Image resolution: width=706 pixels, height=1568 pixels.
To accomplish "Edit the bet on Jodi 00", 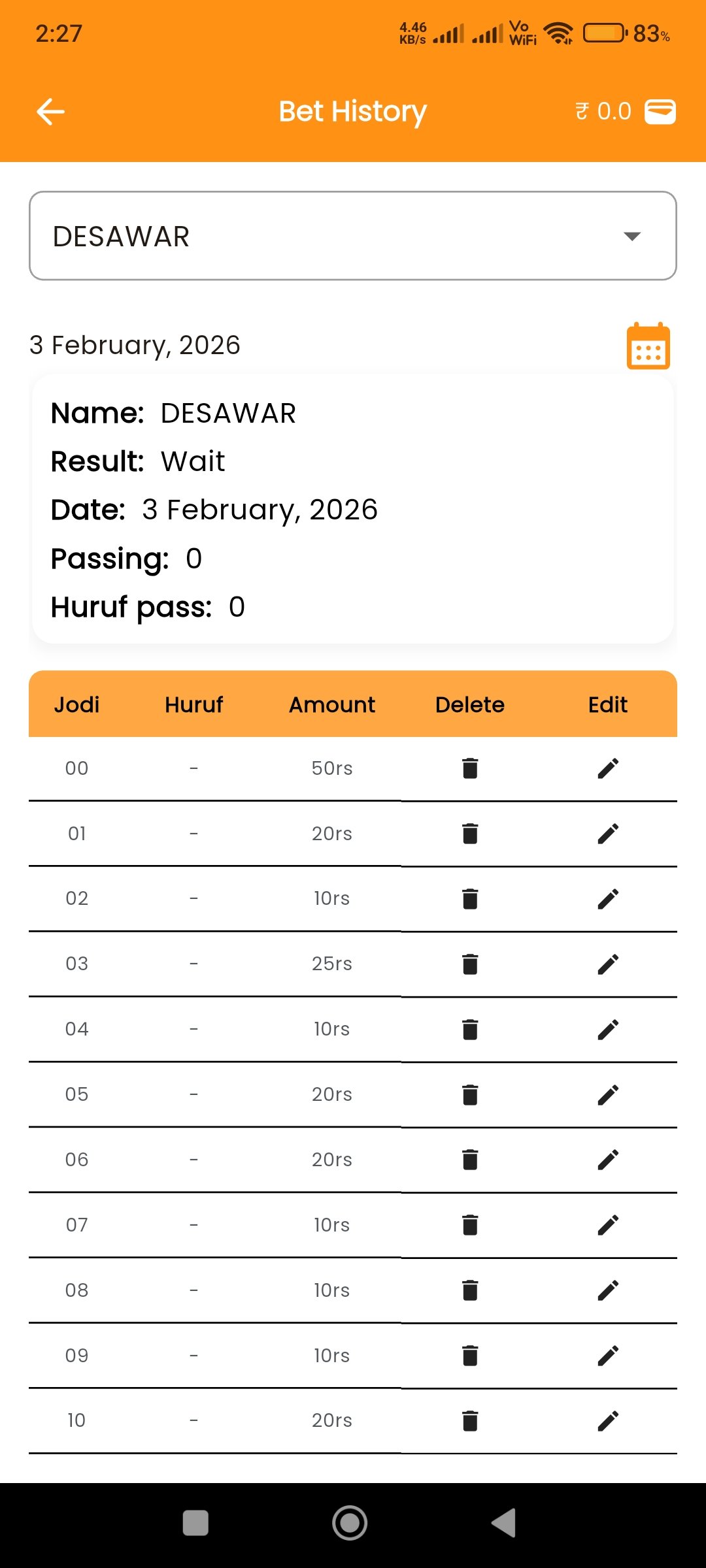I will [x=608, y=768].
